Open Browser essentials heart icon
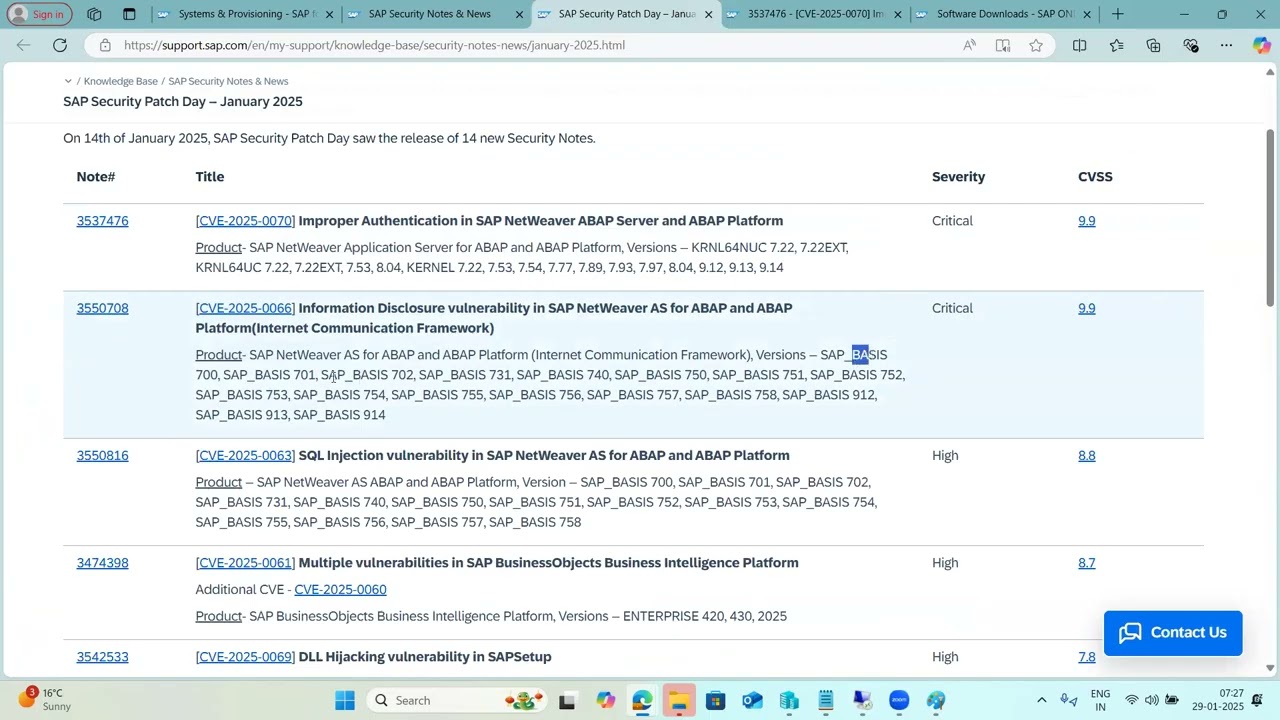Viewport: 1280px width, 720px height. click(x=1190, y=45)
